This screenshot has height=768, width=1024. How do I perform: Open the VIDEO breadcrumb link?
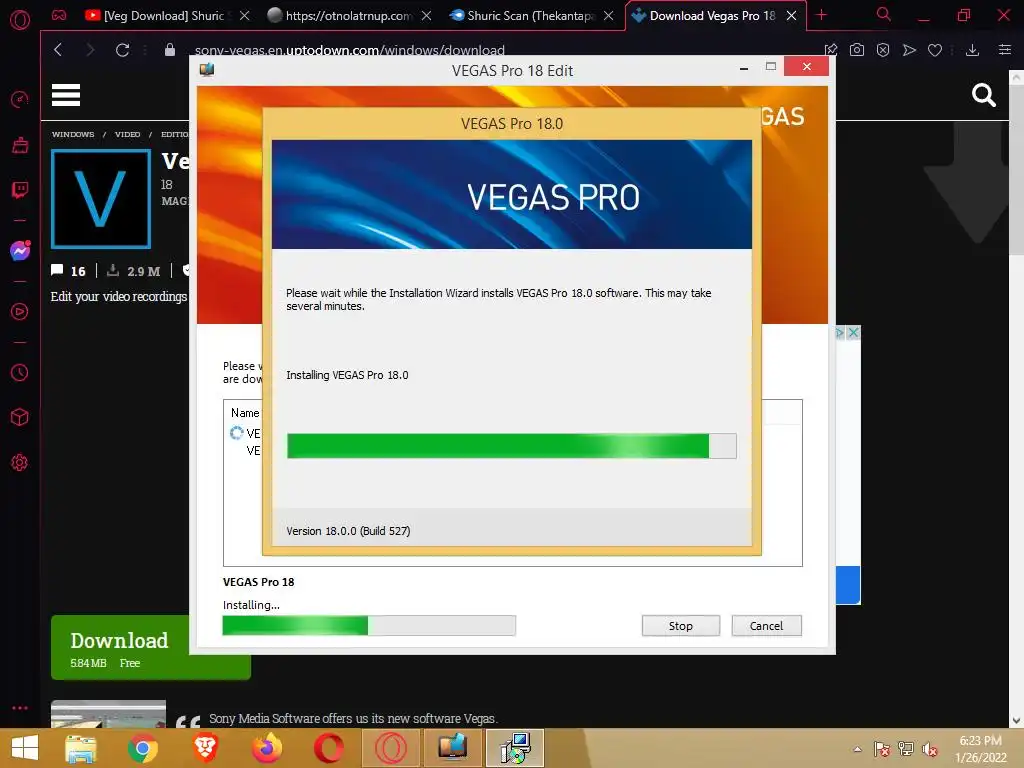127,135
